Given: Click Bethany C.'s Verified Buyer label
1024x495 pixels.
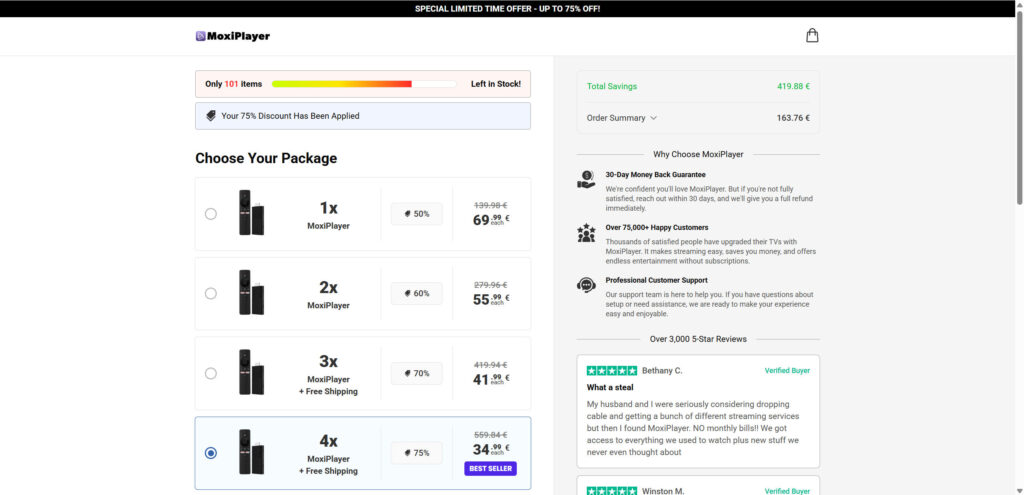Looking at the screenshot, I should point(787,370).
